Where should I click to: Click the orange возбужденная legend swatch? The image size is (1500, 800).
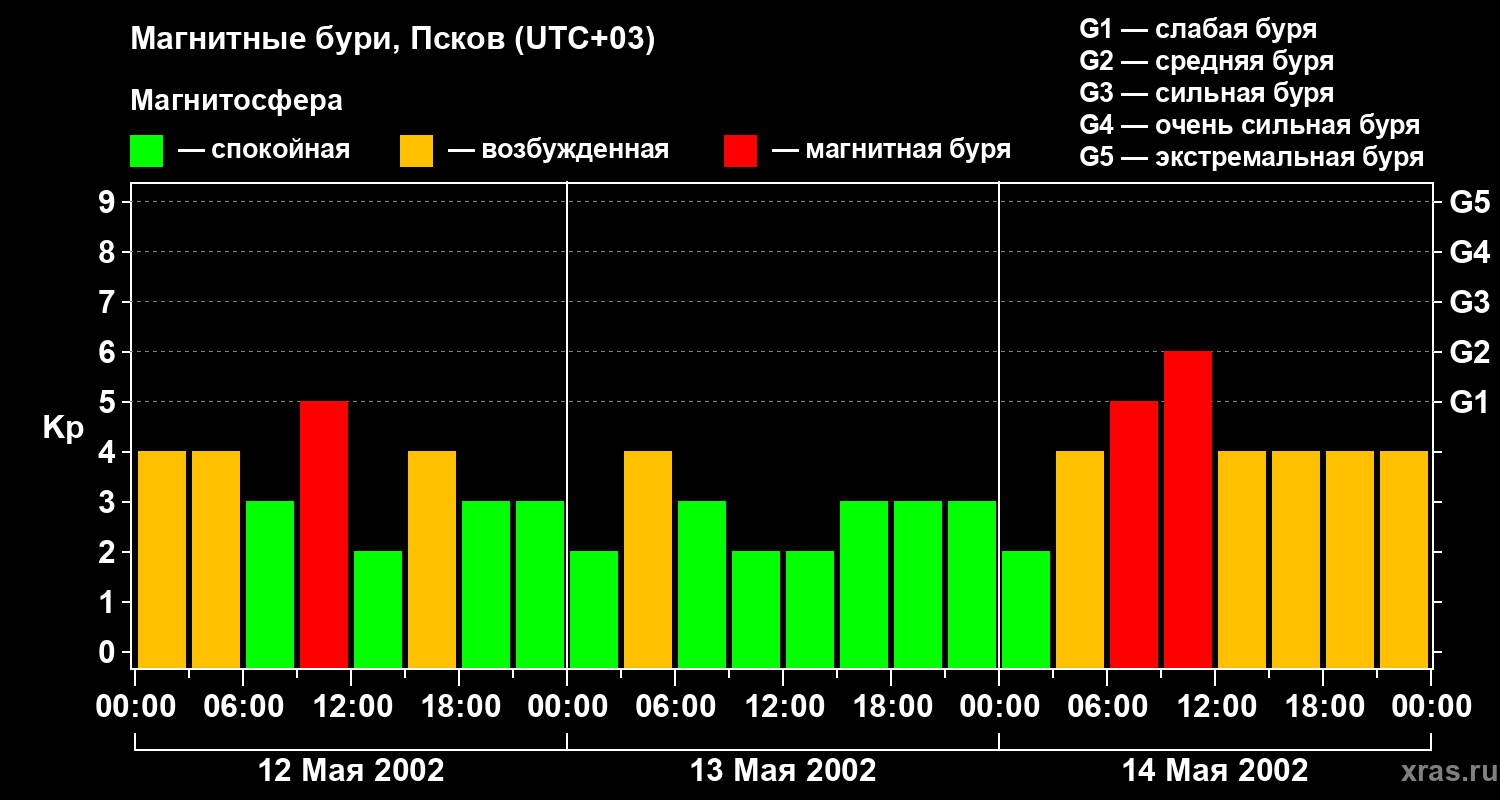[x=416, y=151]
